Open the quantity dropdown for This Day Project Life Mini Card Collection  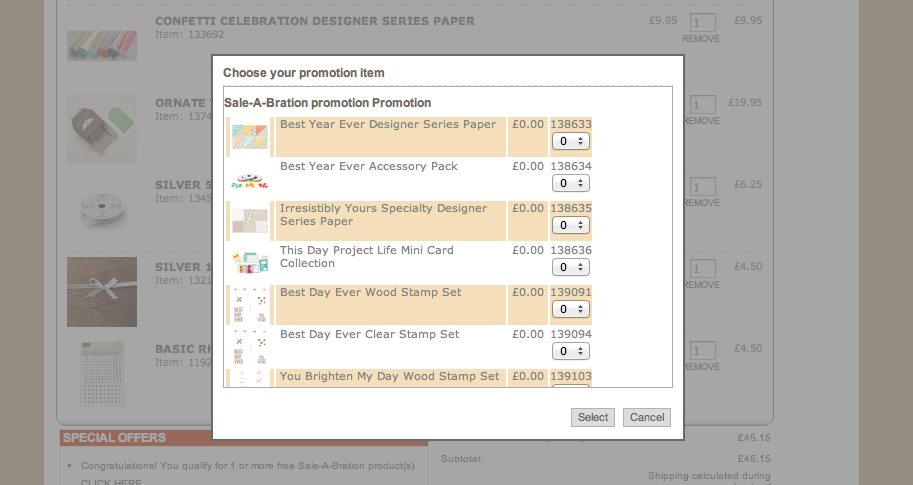571,267
